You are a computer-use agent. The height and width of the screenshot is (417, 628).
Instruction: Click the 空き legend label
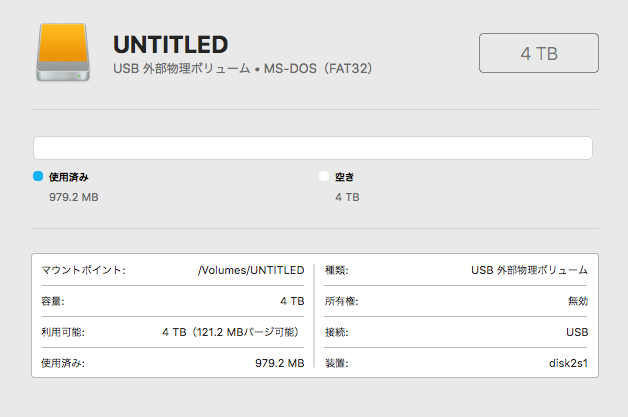point(344,177)
